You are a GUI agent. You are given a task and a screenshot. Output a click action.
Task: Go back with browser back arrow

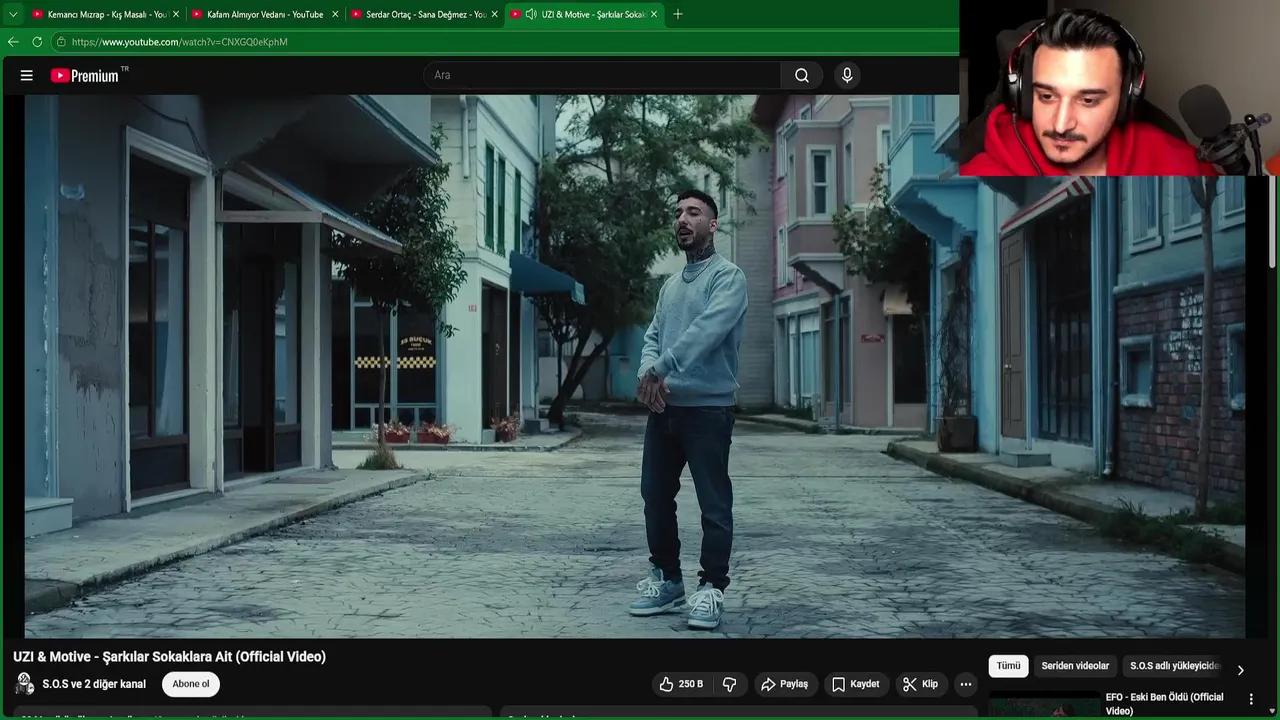pos(13,42)
